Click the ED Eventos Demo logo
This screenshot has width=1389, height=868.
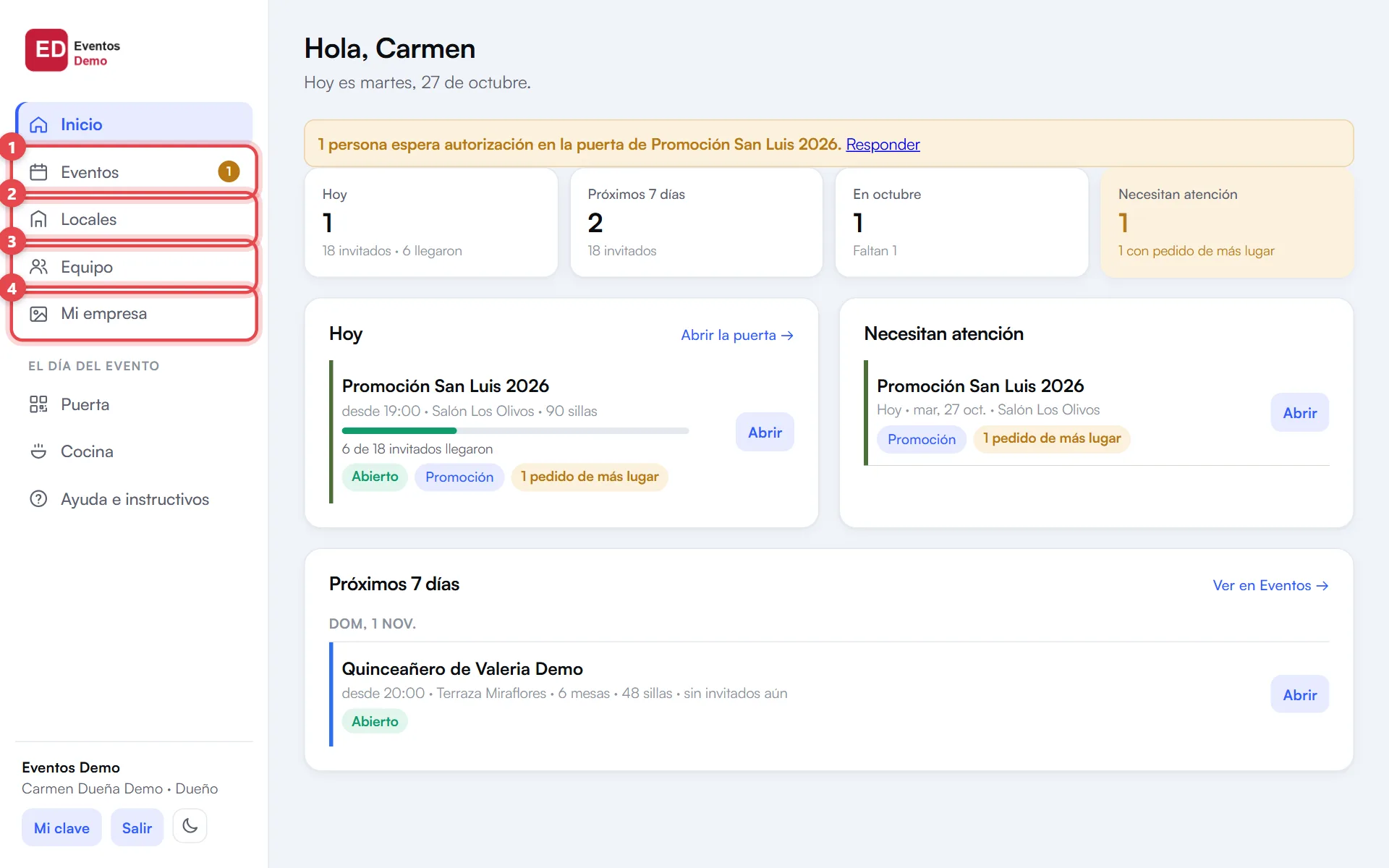(72, 50)
